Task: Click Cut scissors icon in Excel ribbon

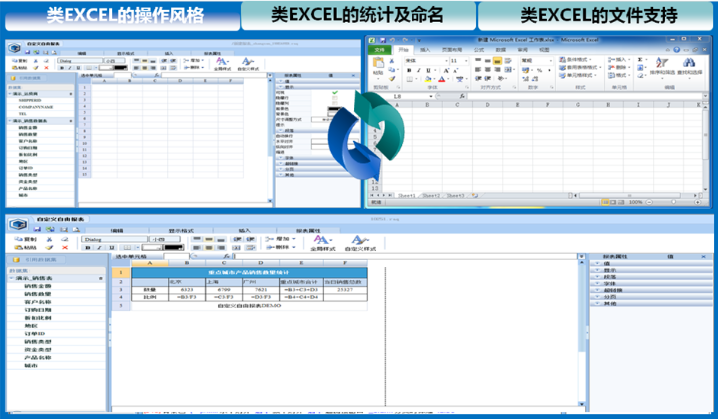Action: pyautogui.click(x=392, y=60)
